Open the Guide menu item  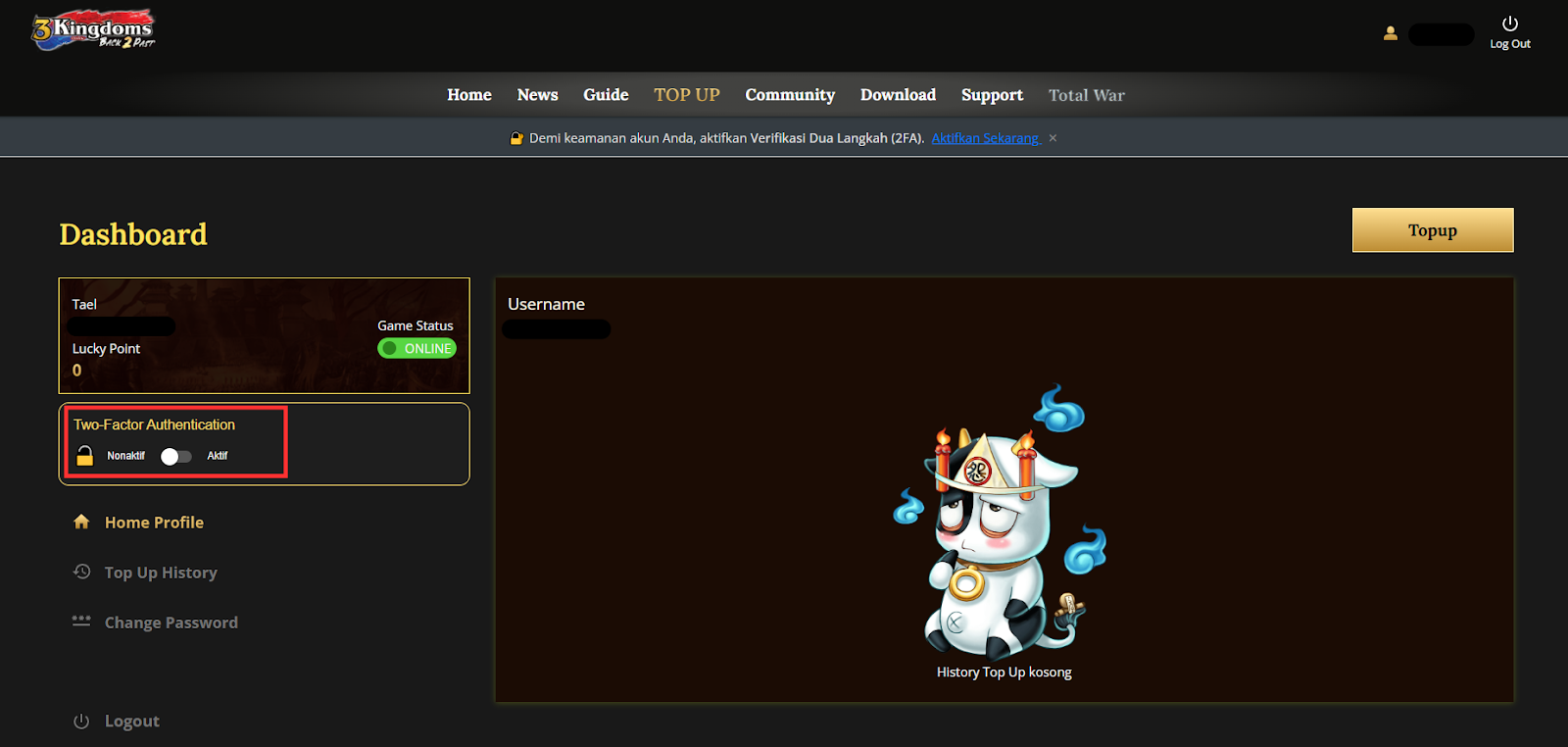click(606, 95)
